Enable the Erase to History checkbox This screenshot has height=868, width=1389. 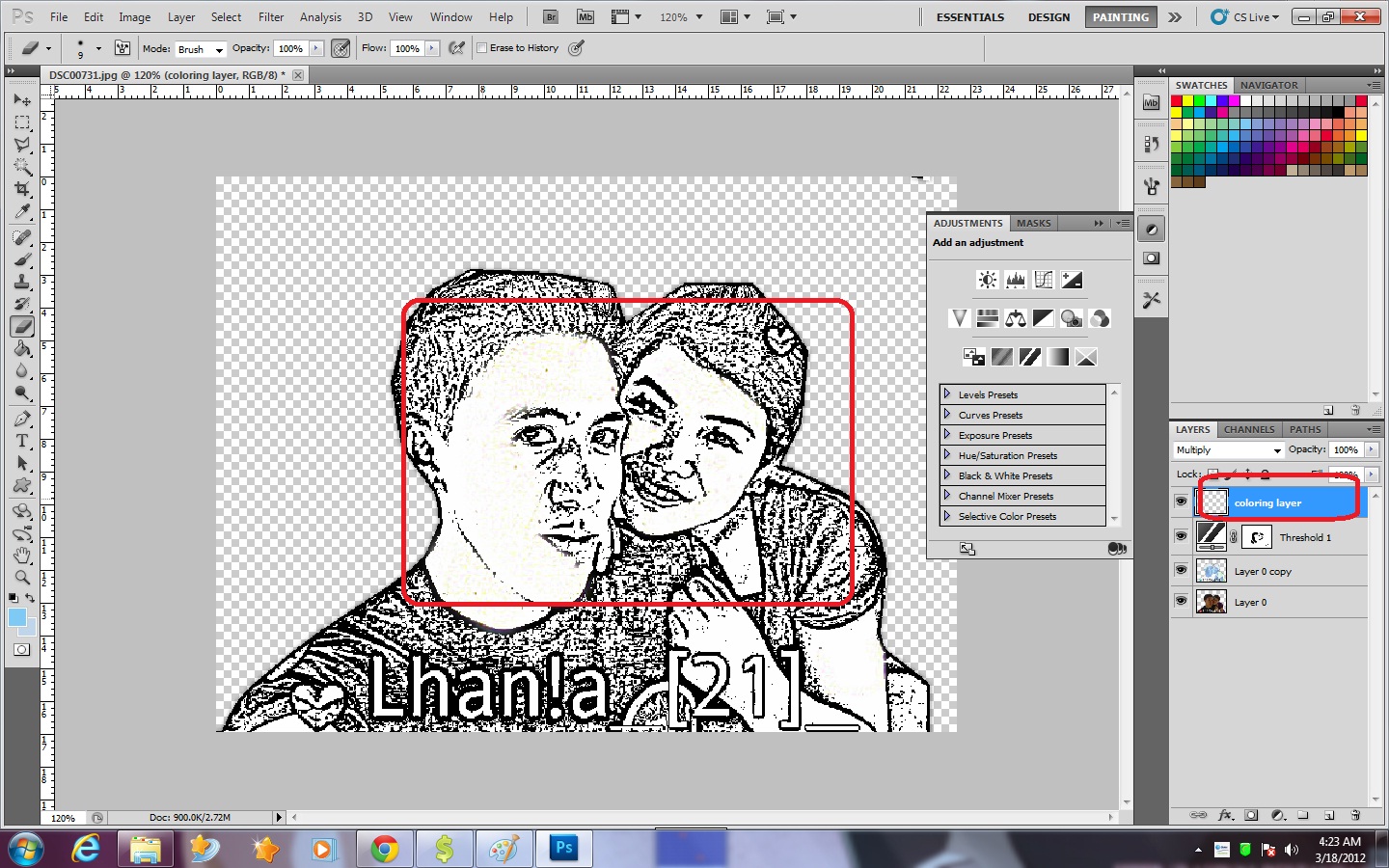482,47
